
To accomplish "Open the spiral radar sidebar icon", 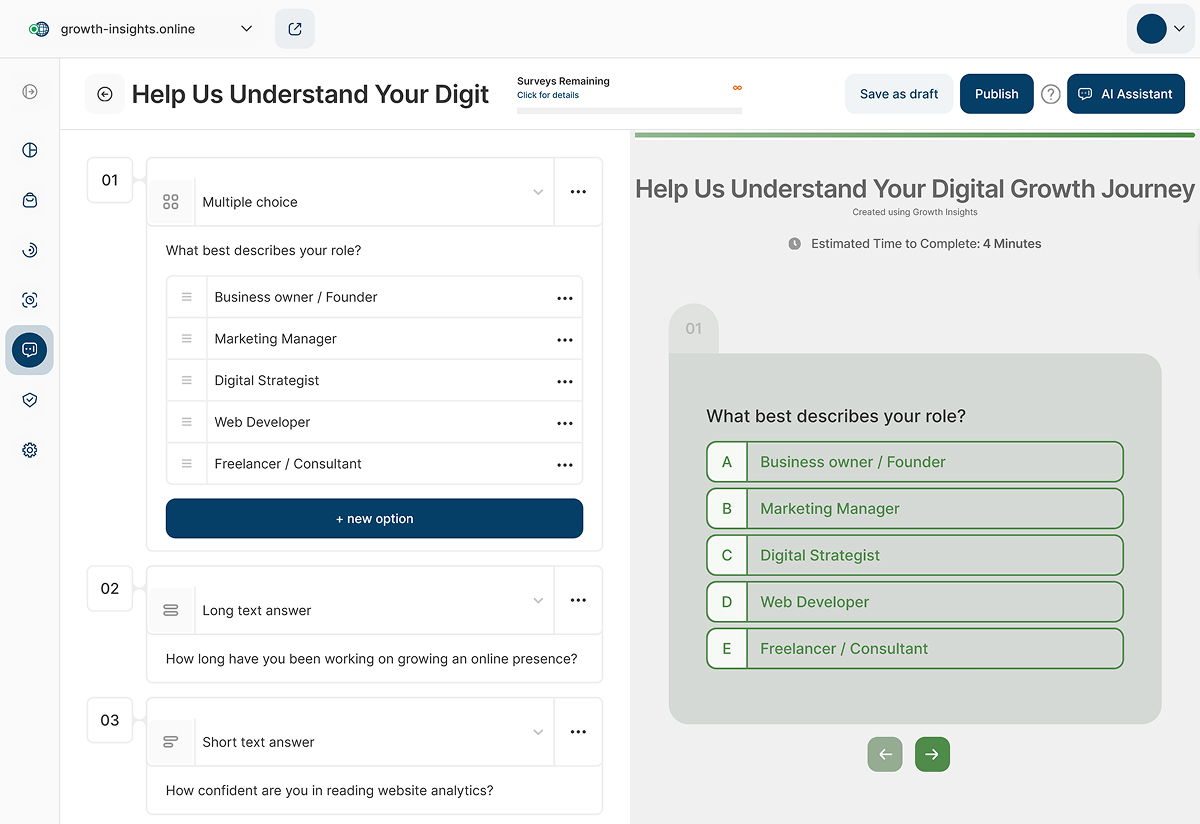I will pos(30,250).
